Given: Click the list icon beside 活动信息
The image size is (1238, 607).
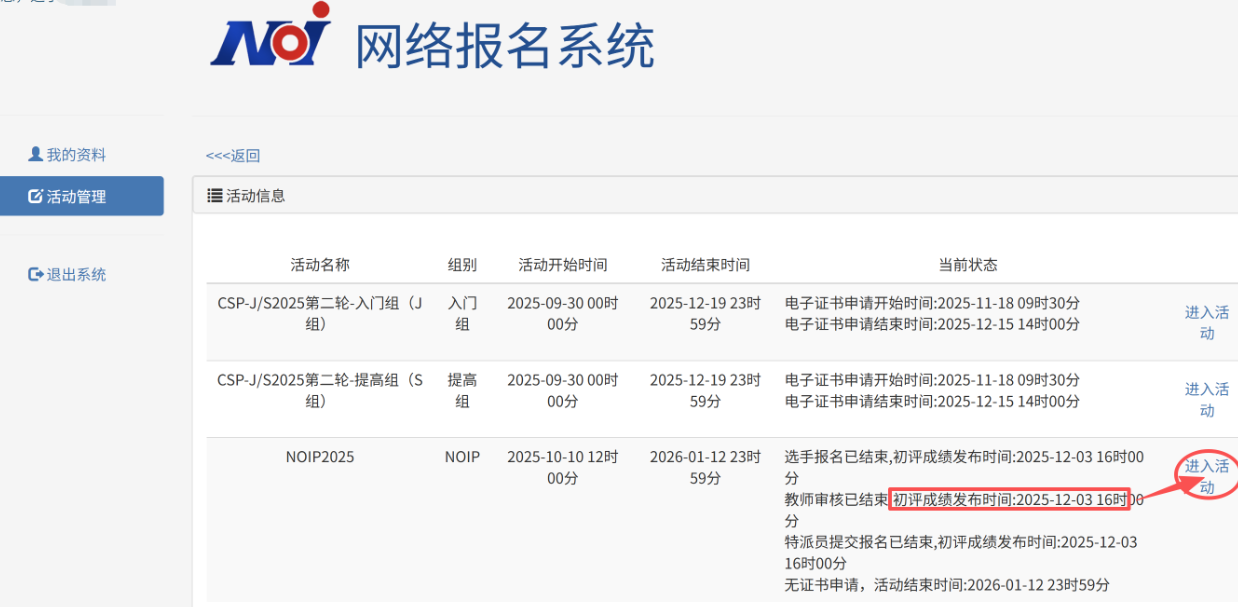Looking at the screenshot, I should (x=215, y=195).
